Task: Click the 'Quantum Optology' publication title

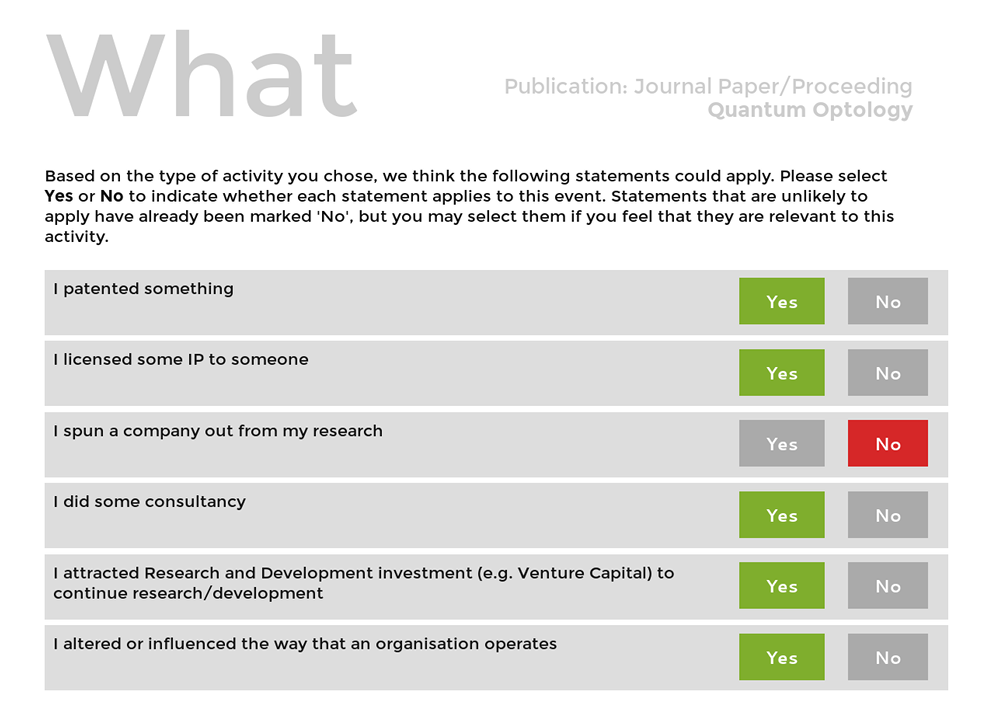Action: click(x=810, y=110)
